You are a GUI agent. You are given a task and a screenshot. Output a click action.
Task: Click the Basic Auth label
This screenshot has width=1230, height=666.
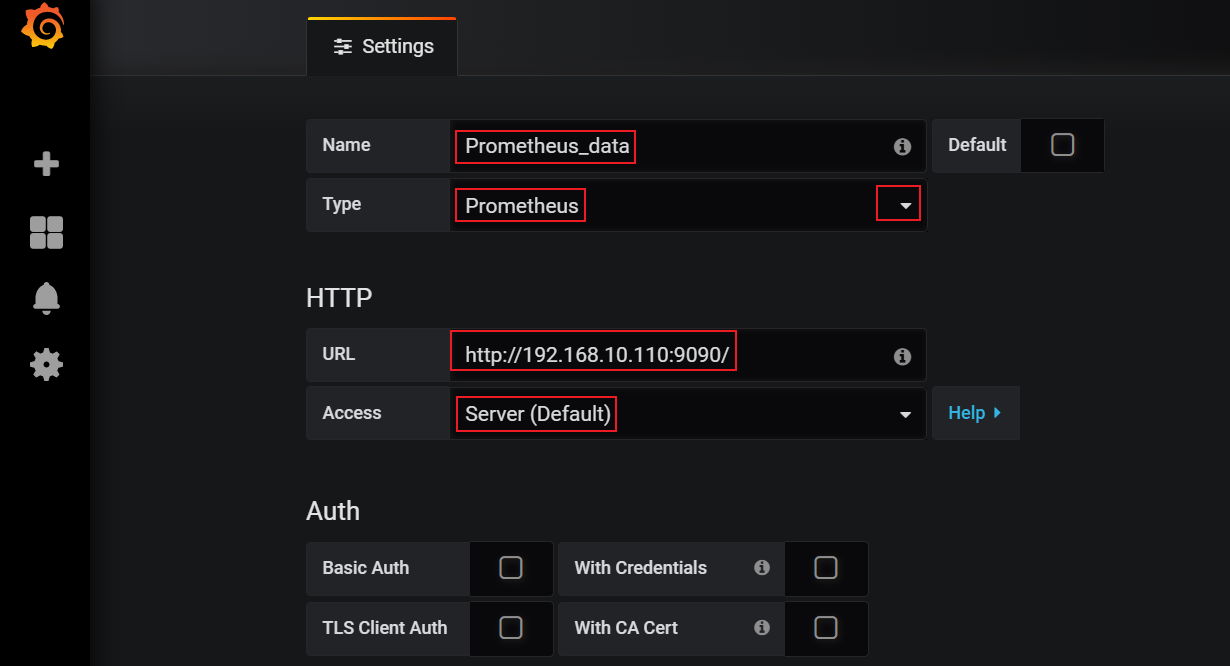click(366, 568)
